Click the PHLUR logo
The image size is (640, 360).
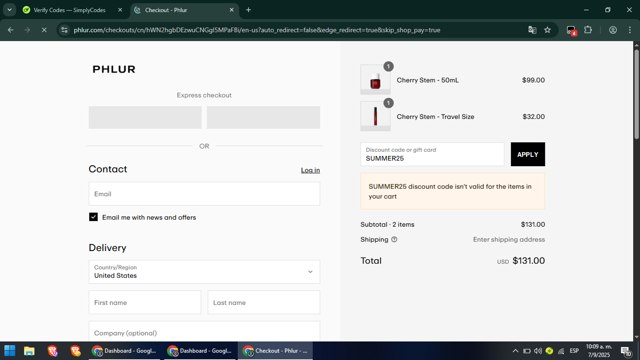114,69
